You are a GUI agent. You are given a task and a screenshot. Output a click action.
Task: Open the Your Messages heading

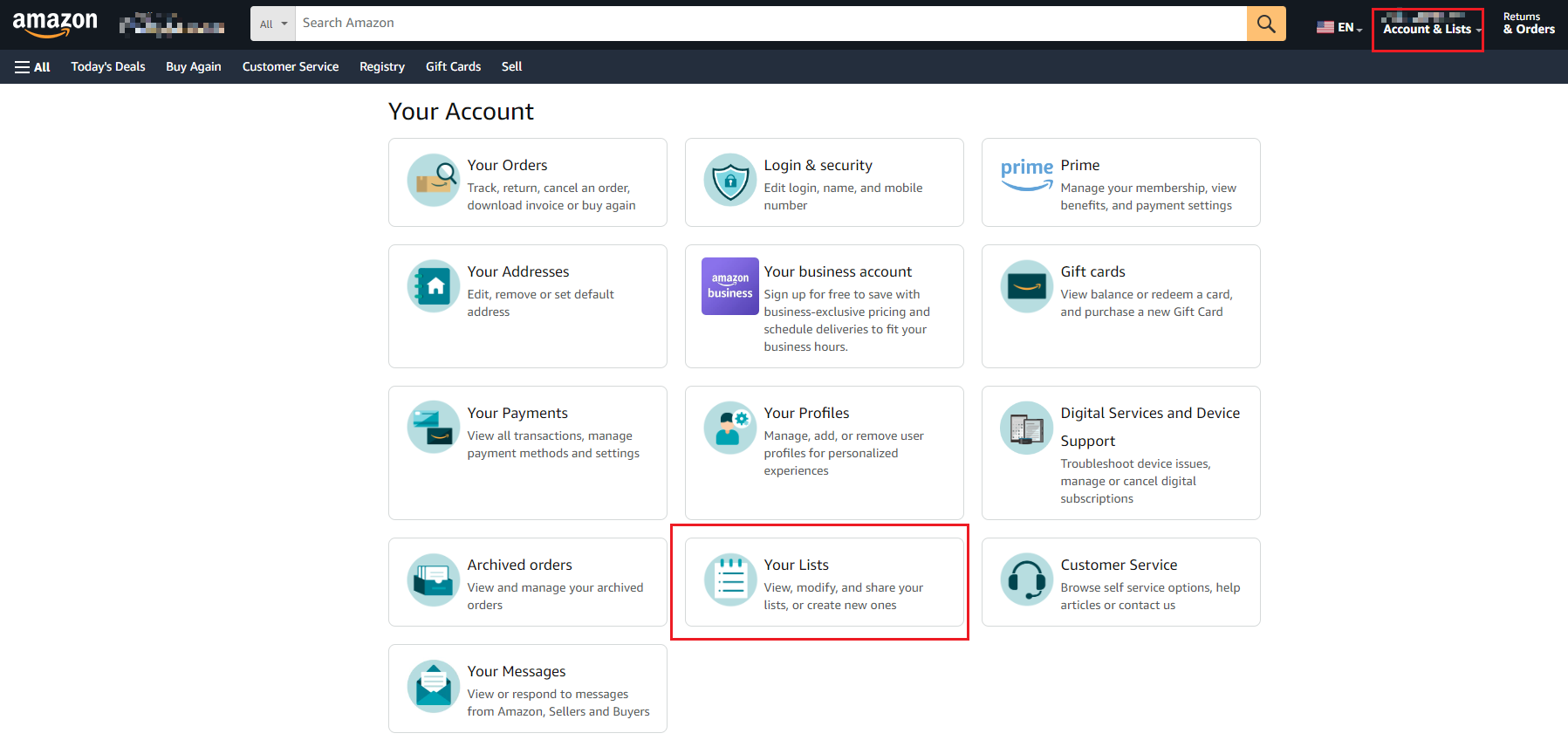pos(517,671)
